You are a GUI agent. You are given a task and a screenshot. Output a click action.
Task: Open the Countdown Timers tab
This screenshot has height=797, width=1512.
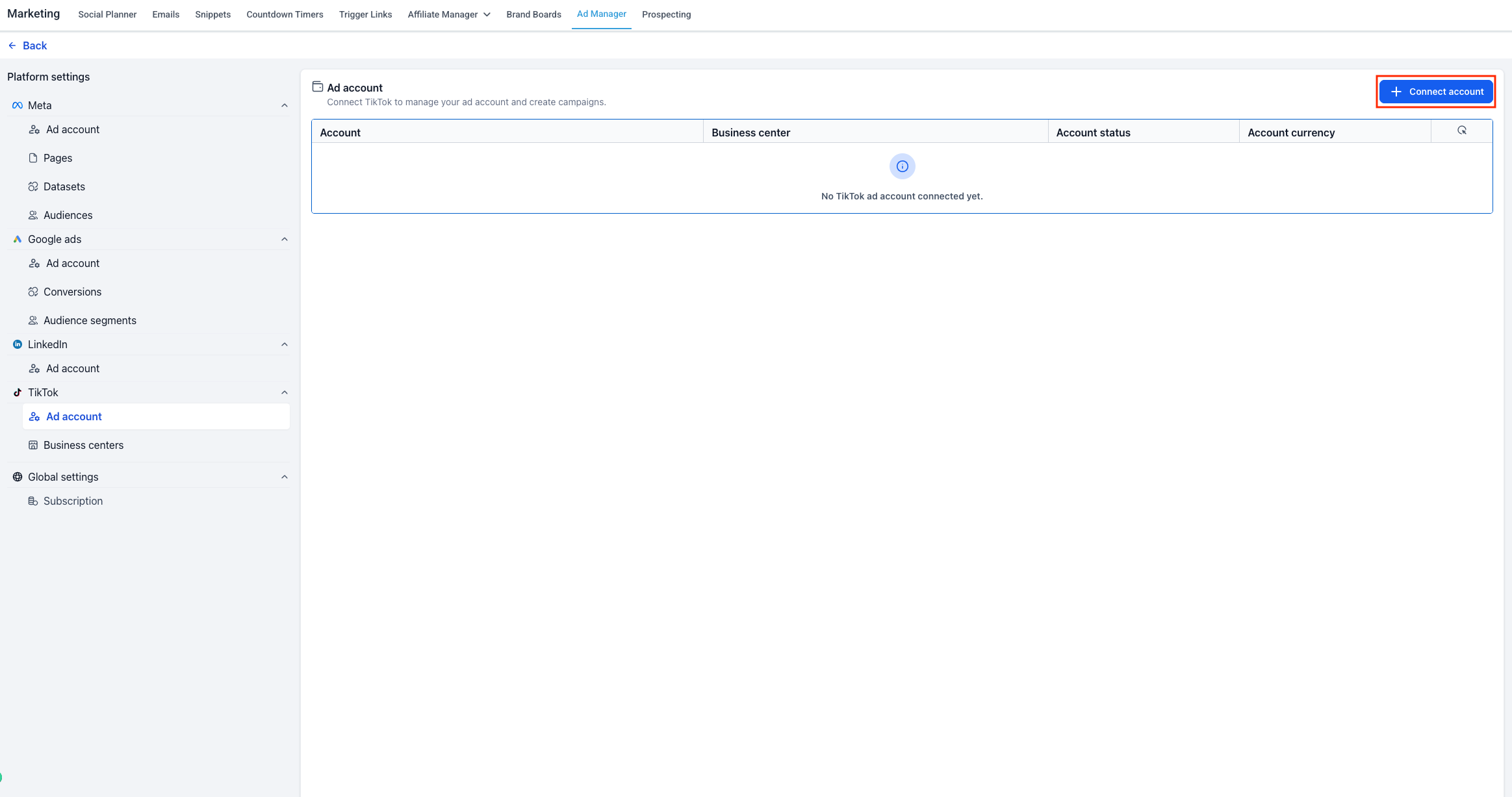pyautogui.click(x=285, y=14)
